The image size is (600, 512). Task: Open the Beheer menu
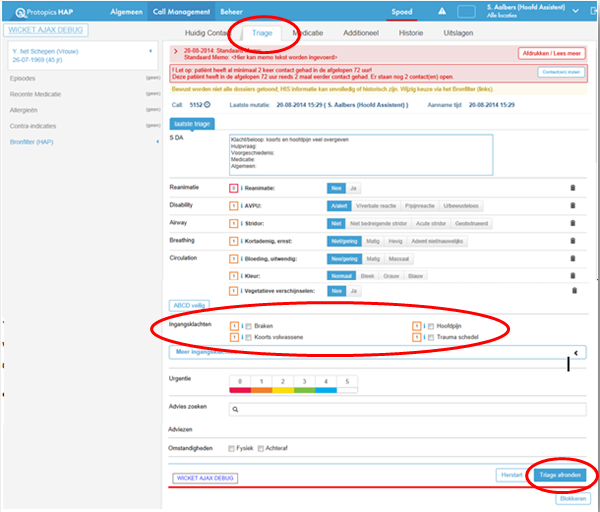pyautogui.click(x=231, y=11)
